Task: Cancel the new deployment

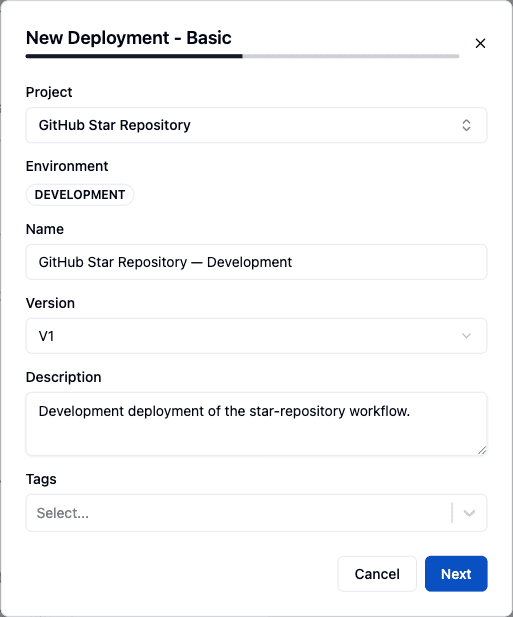Action: pyautogui.click(x=377, y=574)
